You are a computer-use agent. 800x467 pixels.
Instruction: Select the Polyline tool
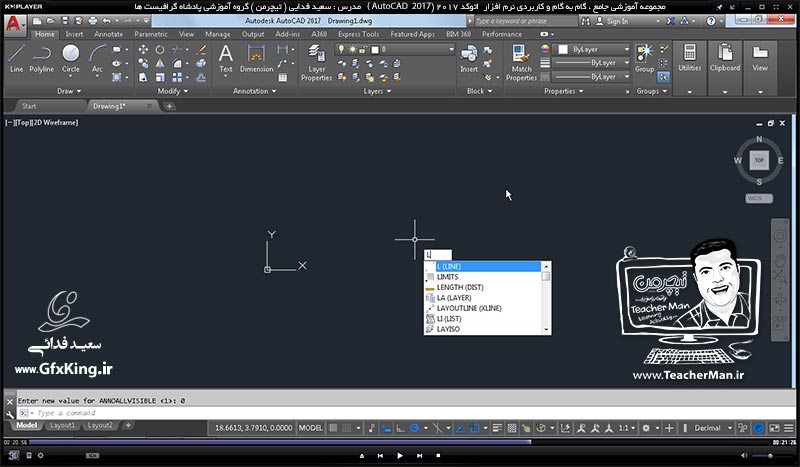[x=41, y=59]
